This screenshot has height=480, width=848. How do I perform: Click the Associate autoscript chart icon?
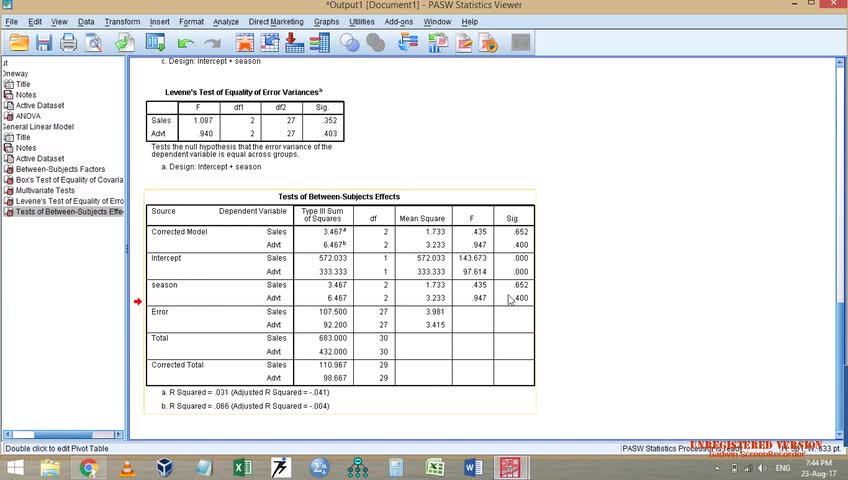point(438,42)
